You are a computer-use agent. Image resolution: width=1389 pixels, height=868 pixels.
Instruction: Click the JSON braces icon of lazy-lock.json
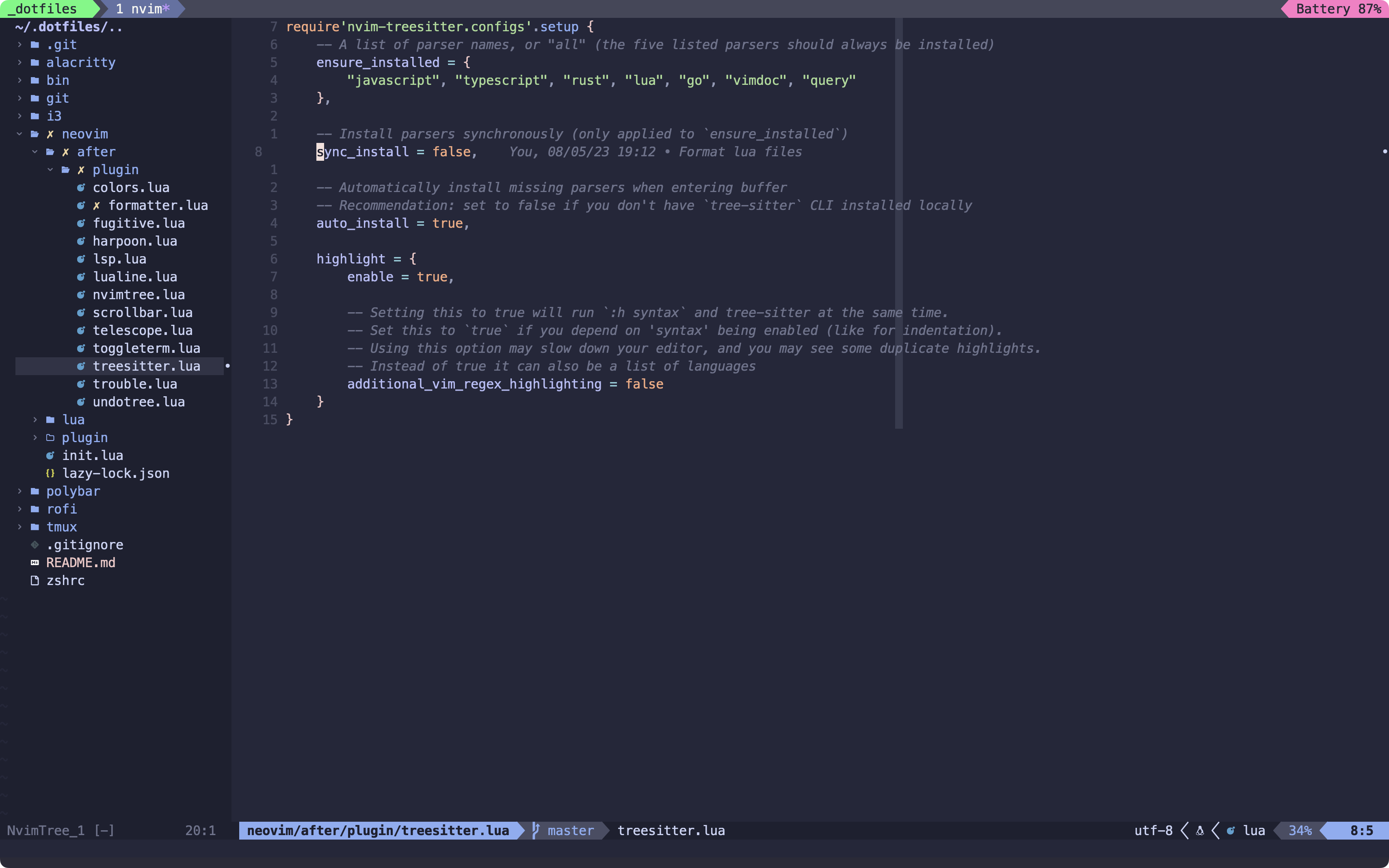[x=50, y=474]
